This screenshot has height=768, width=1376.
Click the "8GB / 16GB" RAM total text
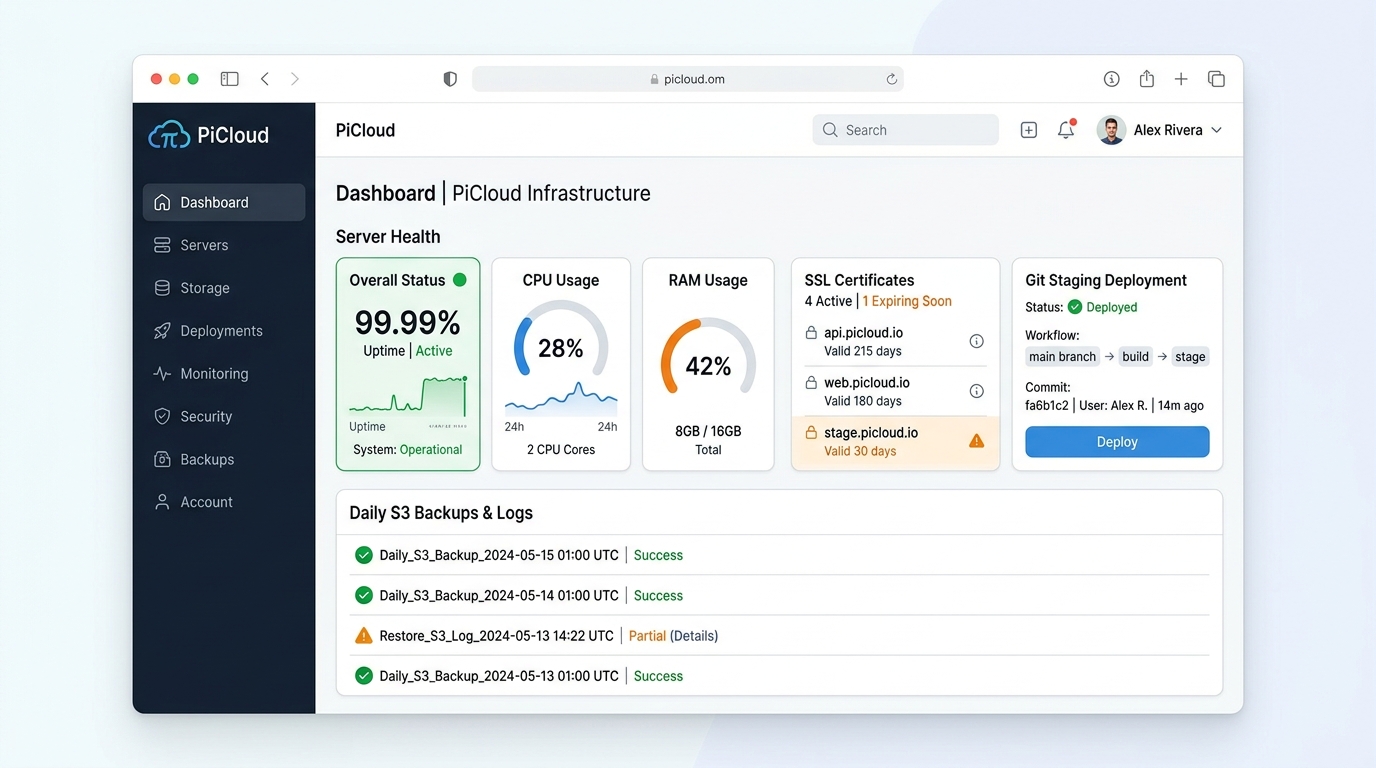708,431
